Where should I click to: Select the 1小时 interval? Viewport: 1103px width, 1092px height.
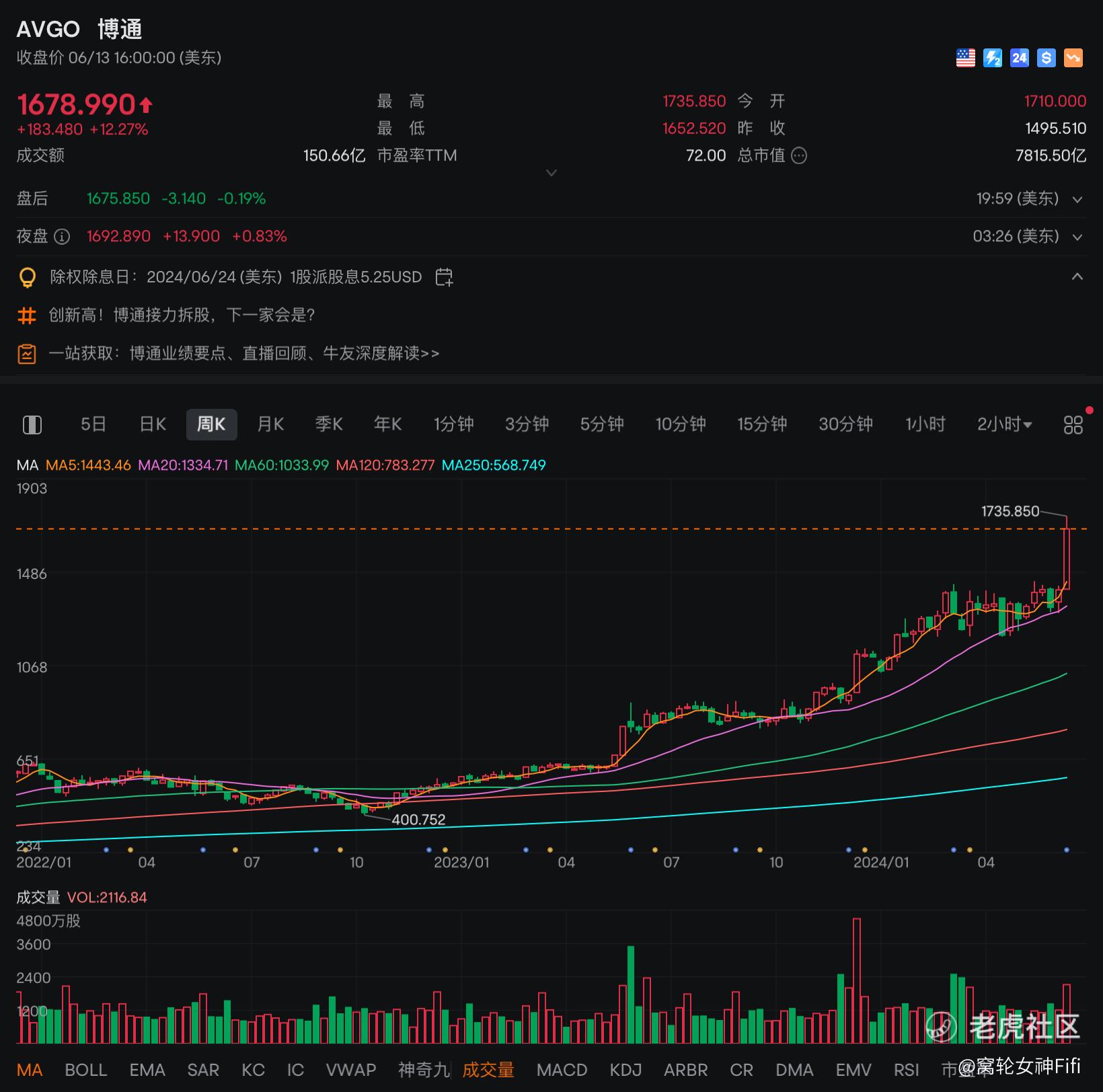(x=925, y=424)
